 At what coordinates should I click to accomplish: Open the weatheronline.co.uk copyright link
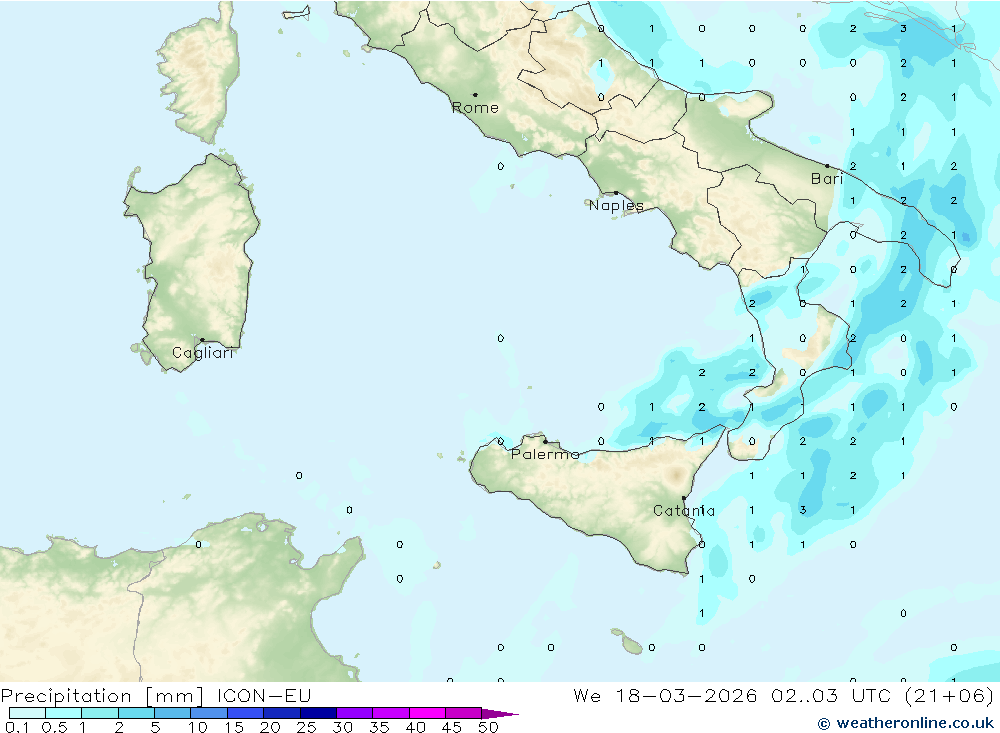[x=906, y=723]
